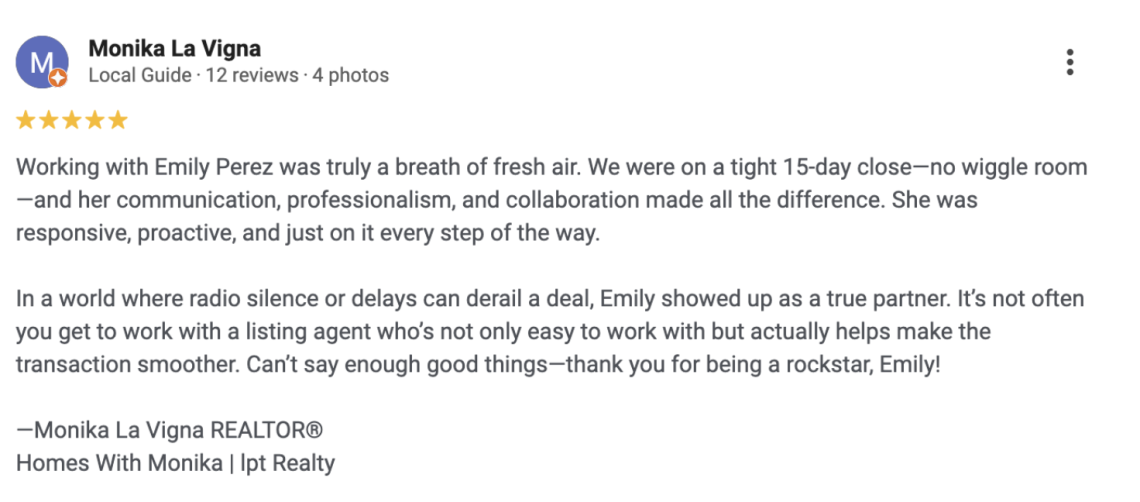Click the Local Guide label under the name

(140, 75)
